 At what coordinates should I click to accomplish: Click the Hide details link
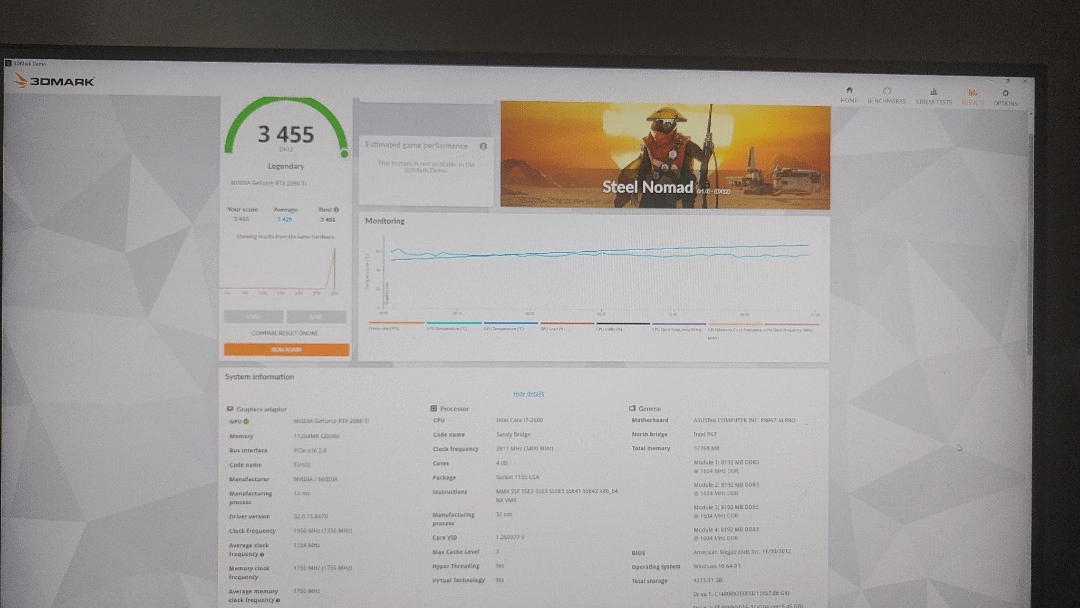[x=528, y=394]
